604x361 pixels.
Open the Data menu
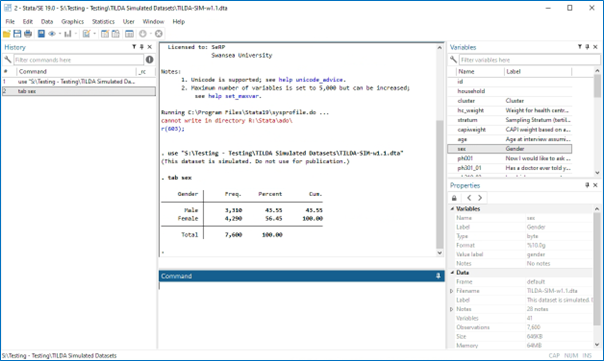[x=47, y=22]
